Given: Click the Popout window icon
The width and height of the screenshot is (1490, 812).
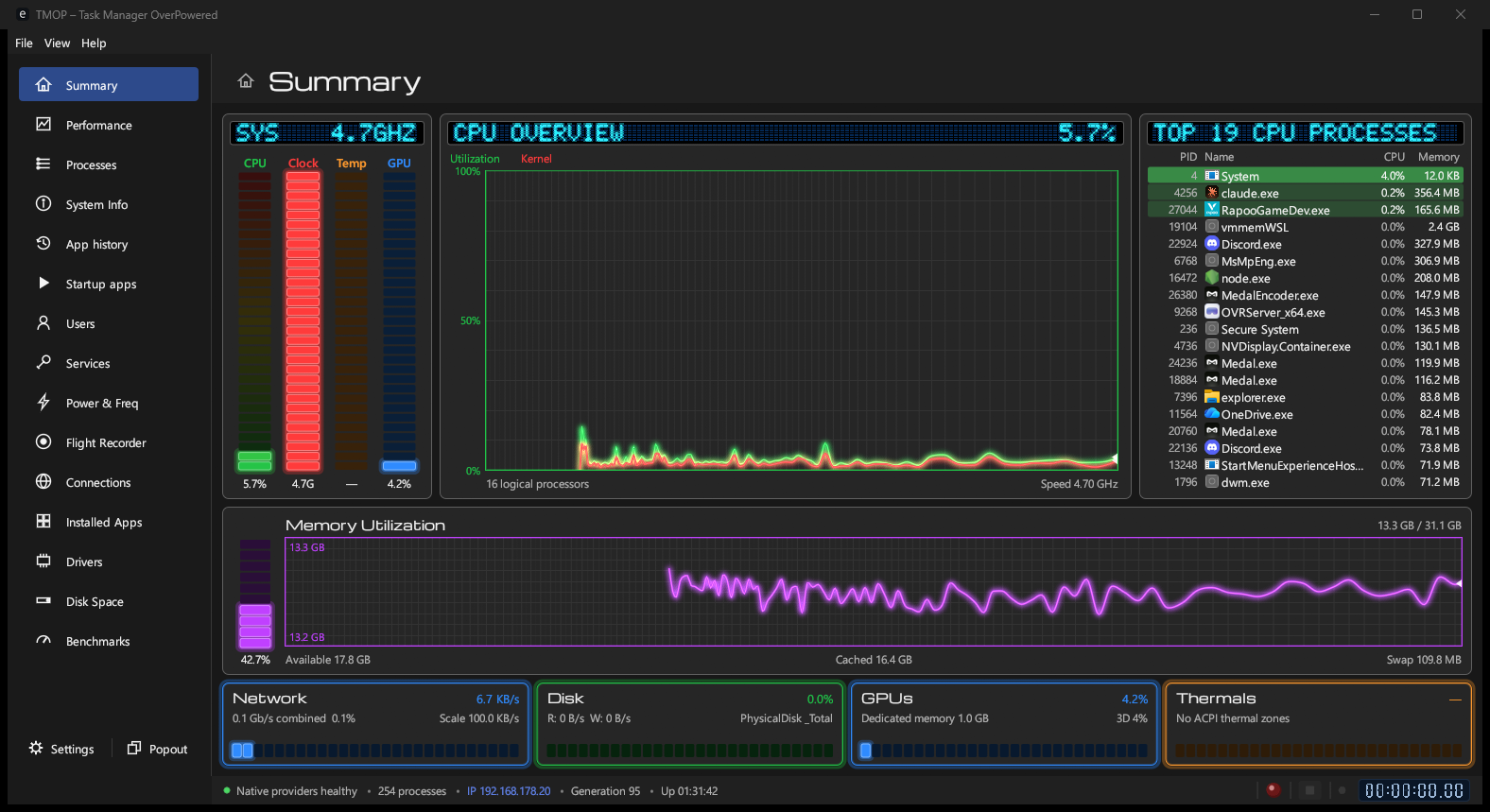Looking at the screenshot, I should point(134,749).
